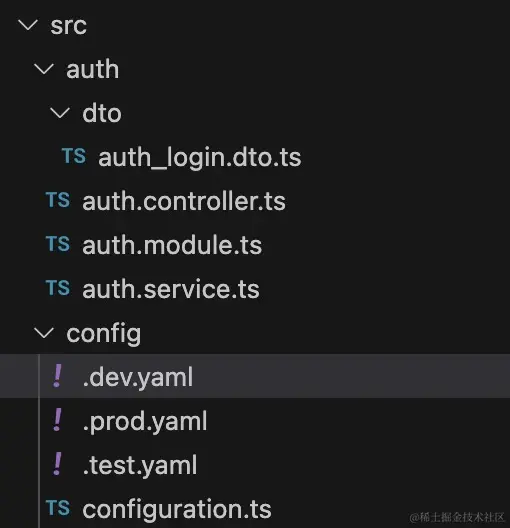Collapse the dto folder chevron
Screen dimensions: 510x528
pos(60,113)
